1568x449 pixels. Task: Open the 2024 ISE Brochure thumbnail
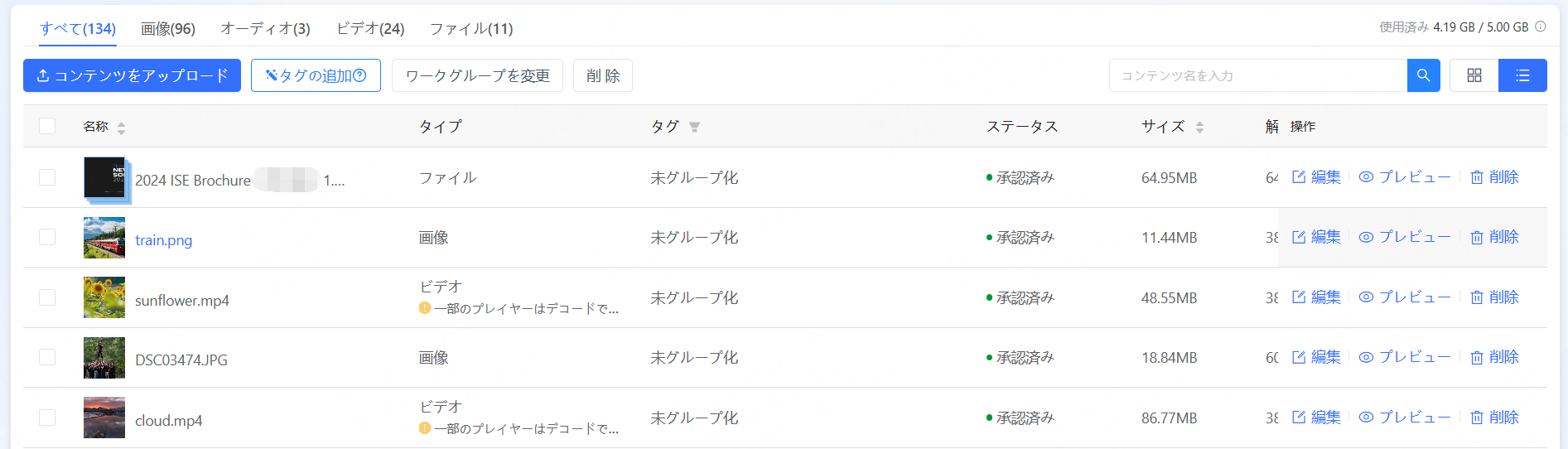tap(104, 178)
